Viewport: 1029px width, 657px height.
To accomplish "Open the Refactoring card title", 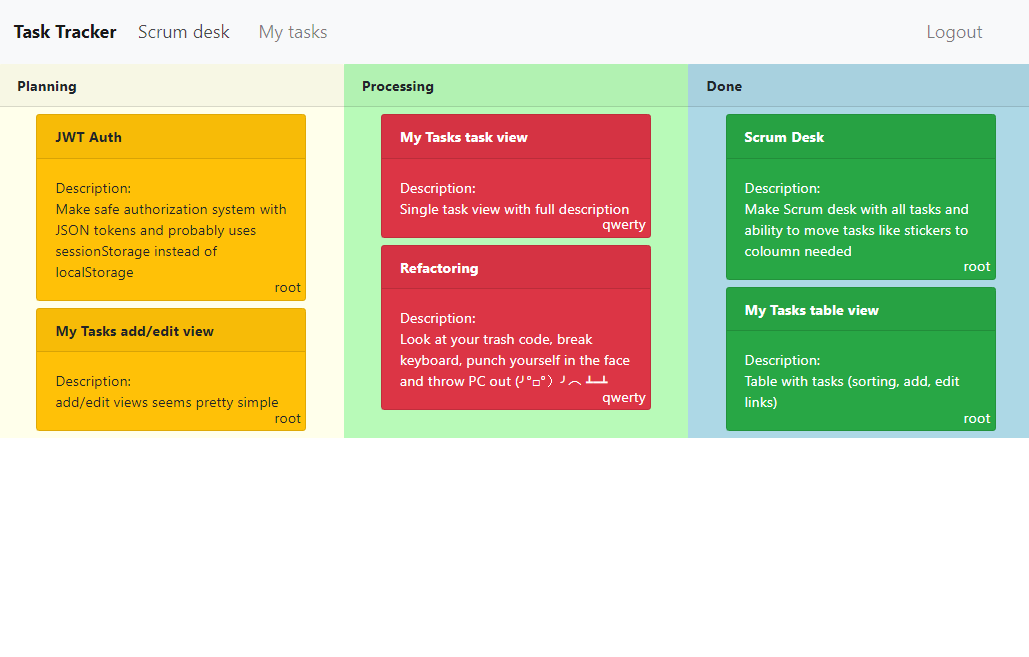I will (439, 268).
